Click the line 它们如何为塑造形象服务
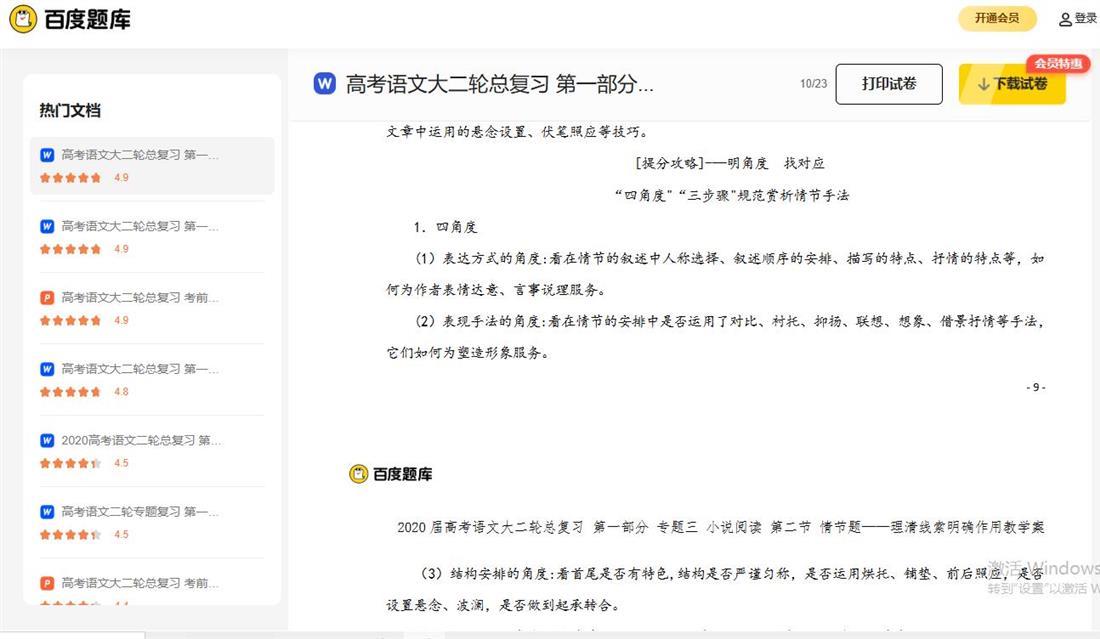Image resolution: width=1100 pixels, height=639 pixels. point(468,353)
